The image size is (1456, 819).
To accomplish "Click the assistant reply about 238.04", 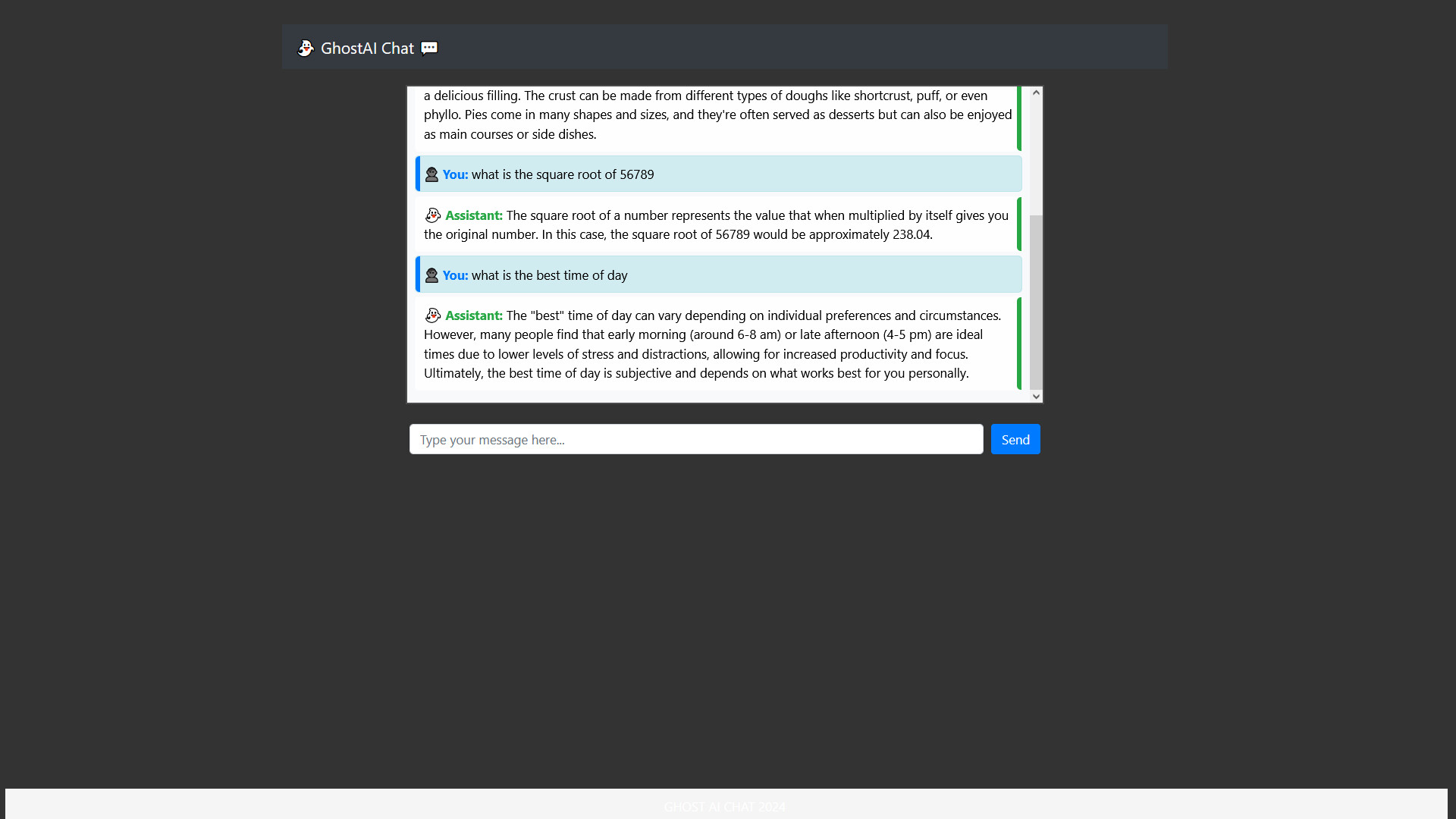I will 715,225.
